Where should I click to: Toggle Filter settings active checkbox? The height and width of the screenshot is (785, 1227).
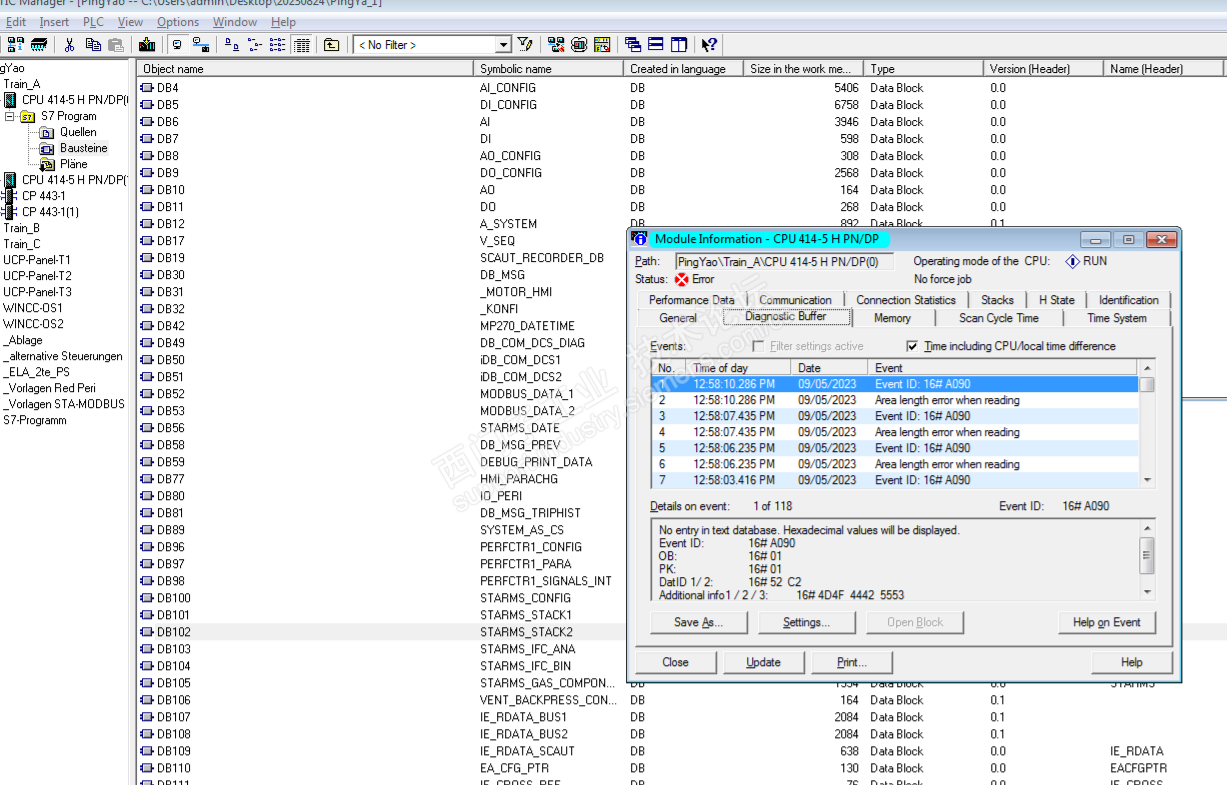(758, 346)
